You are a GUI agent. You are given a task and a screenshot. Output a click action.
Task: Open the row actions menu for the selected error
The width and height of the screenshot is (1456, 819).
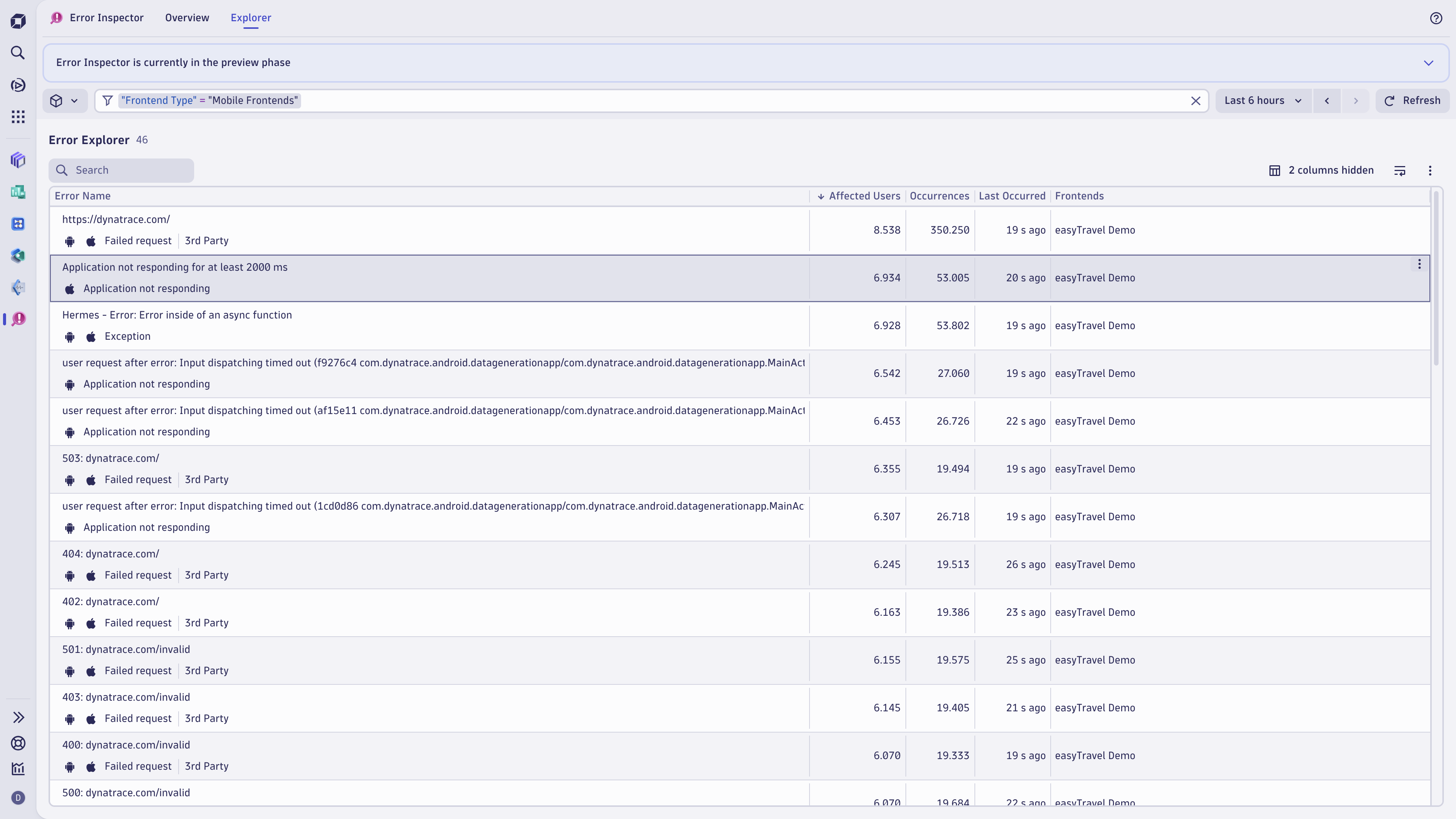pos(1419,265)
